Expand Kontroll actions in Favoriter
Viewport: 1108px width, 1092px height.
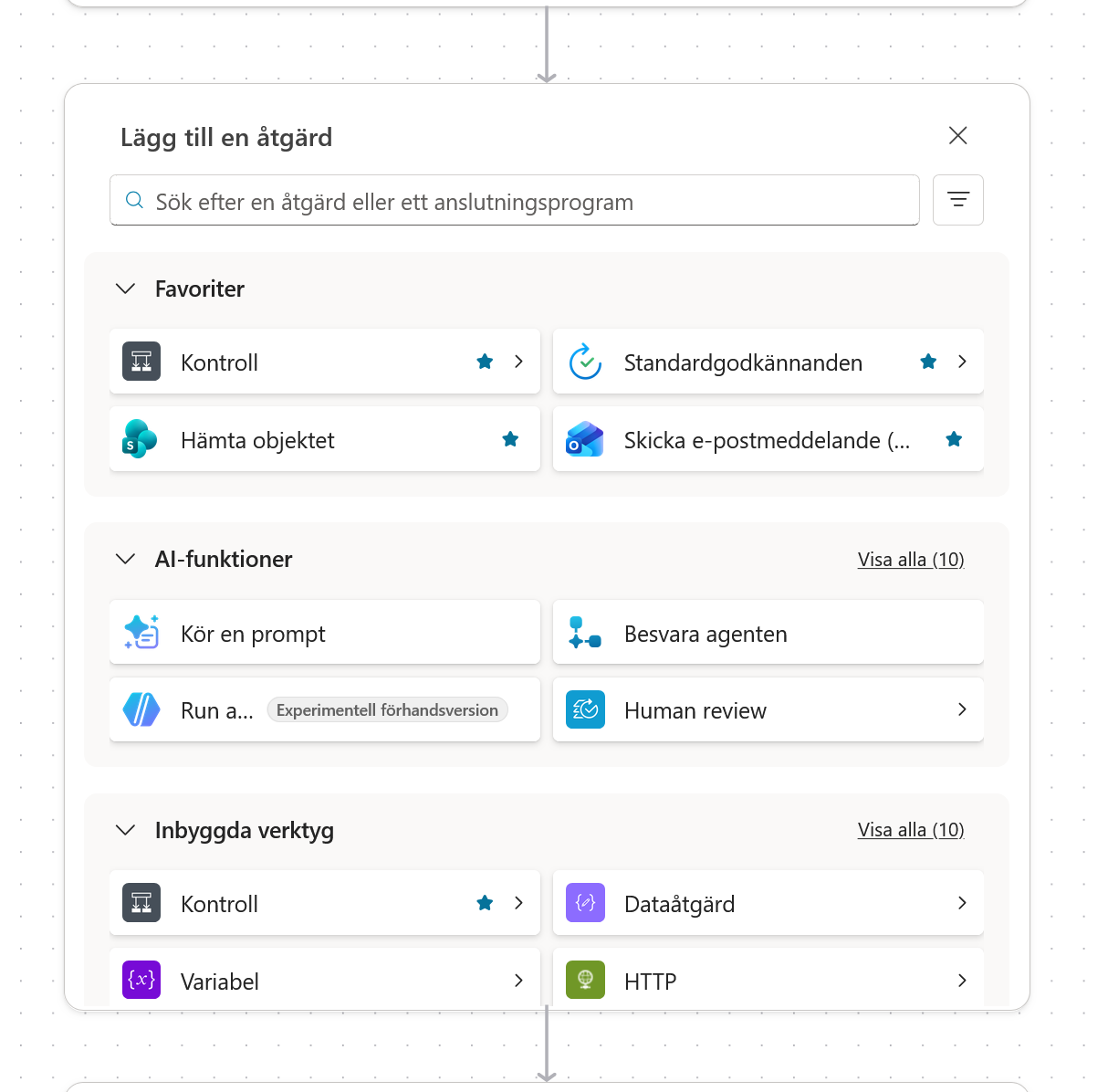[518, 362]
